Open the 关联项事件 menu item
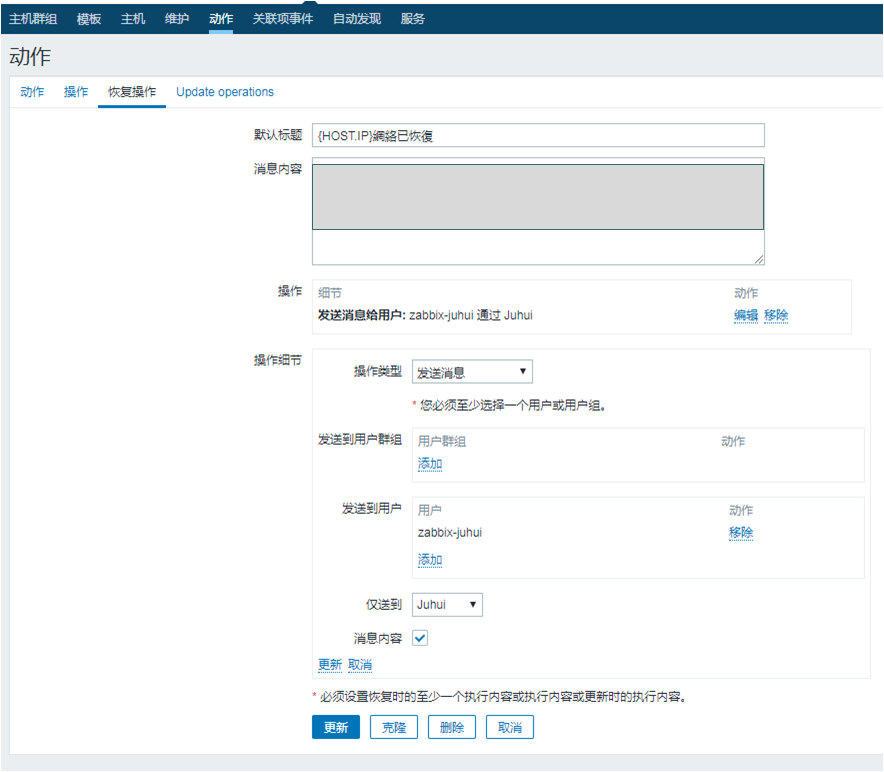 pyautogui.click(x=283, y=19)
